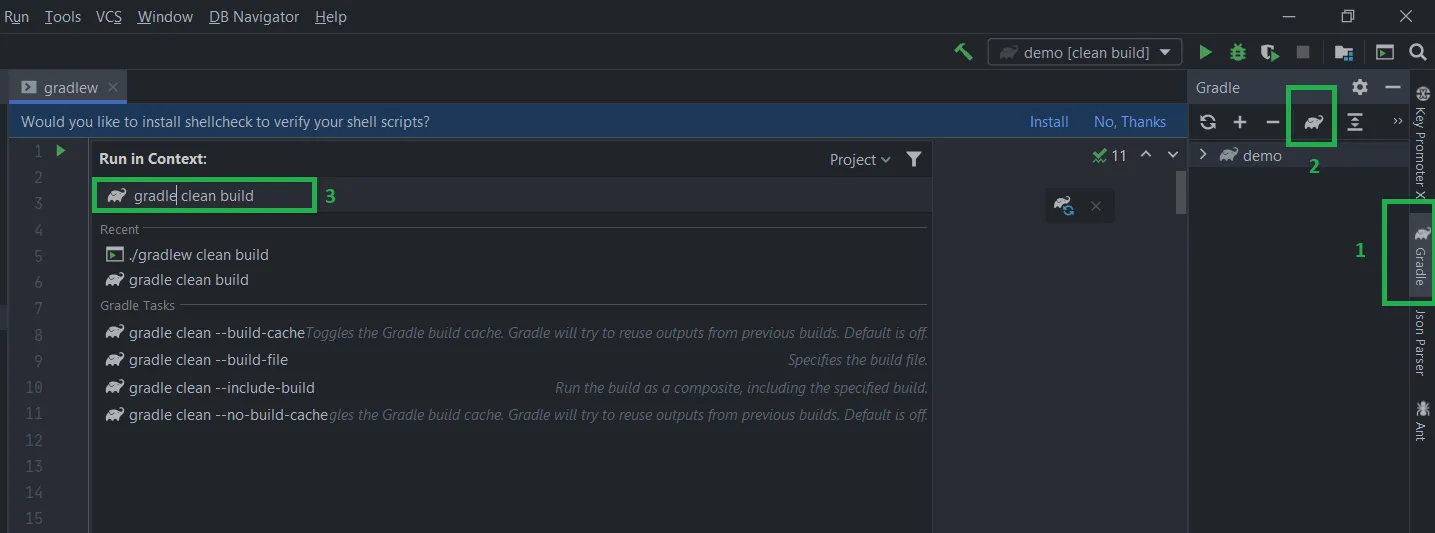1435x533 pixels.
Task: Select the demo project in Gradle tree
Action: (x=1251, y=155)
